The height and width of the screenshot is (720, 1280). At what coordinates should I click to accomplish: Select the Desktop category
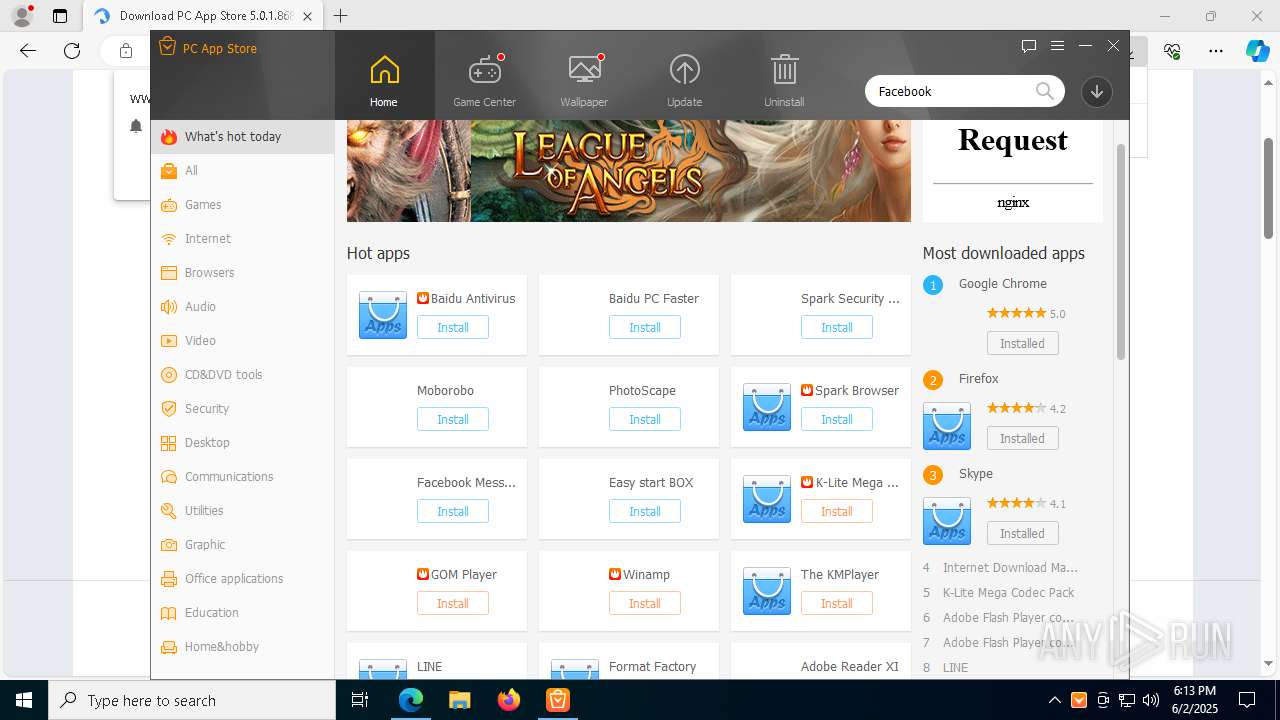click(242, 443)
